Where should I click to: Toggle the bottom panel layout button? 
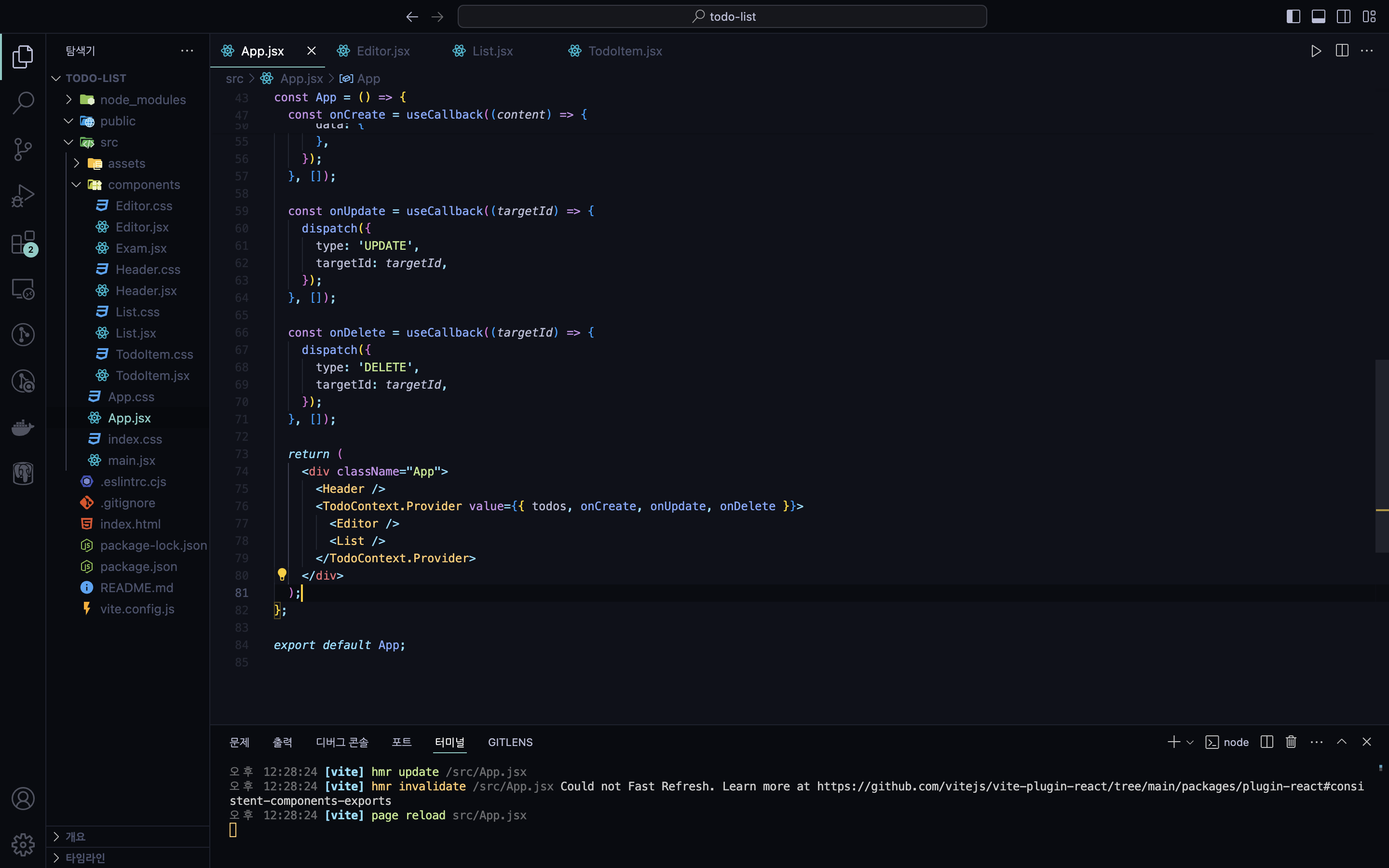[1319, 17]
